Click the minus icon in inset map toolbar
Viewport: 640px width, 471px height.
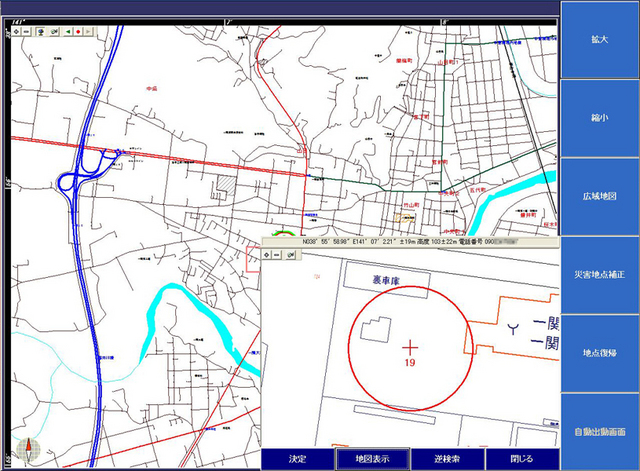coord(277,255)
